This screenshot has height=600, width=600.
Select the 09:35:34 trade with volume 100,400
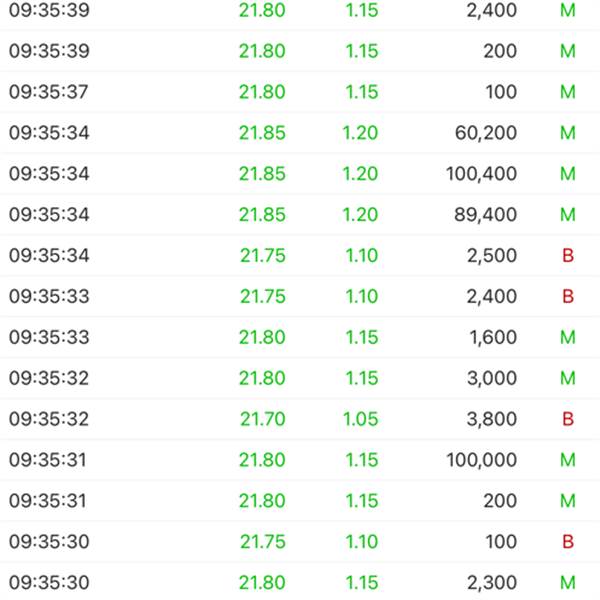300,174
